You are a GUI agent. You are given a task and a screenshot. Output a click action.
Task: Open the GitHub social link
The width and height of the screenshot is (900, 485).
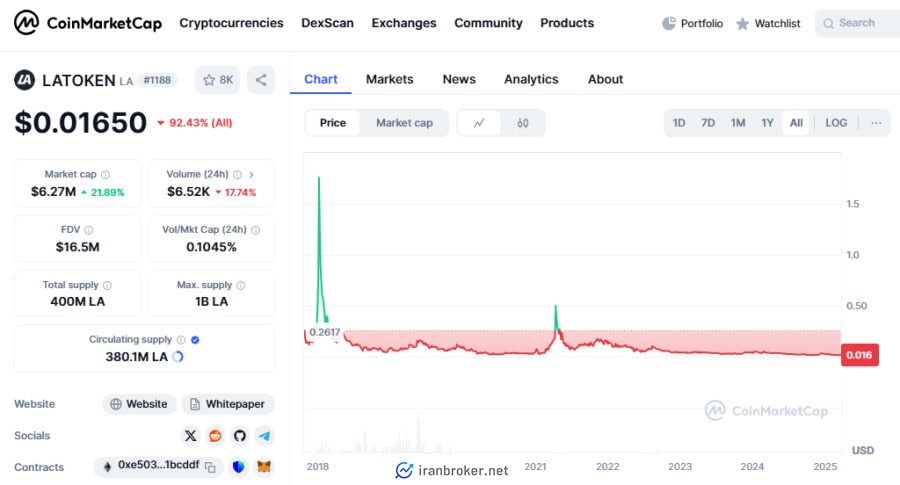pyautogui.click(x=240, y=436)
